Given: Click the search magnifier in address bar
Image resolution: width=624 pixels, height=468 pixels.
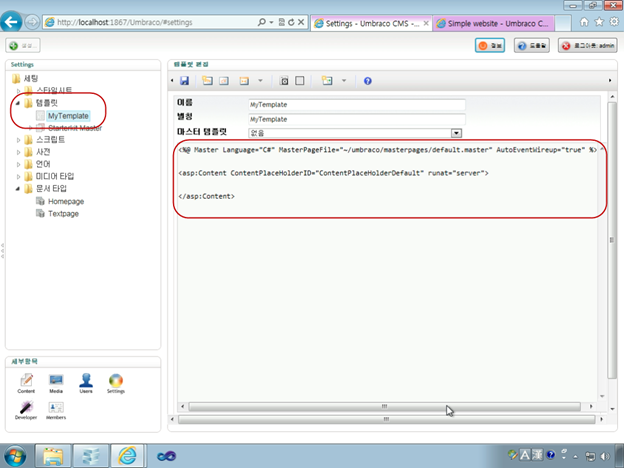Looking at the screenshot, I should coord(261,22).
